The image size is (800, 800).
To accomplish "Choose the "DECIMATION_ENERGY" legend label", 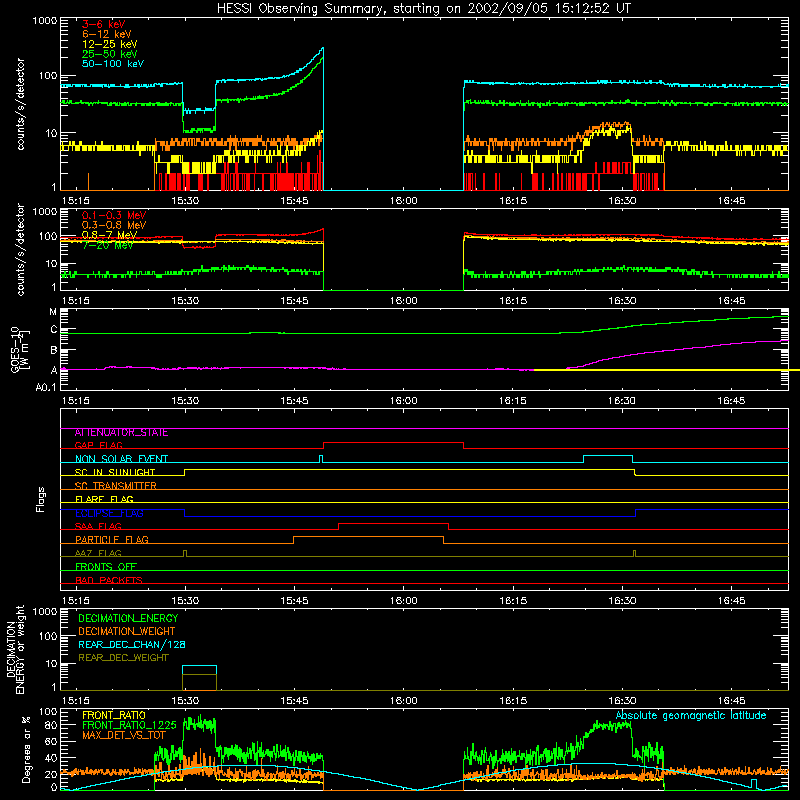I will click(128, 618).
